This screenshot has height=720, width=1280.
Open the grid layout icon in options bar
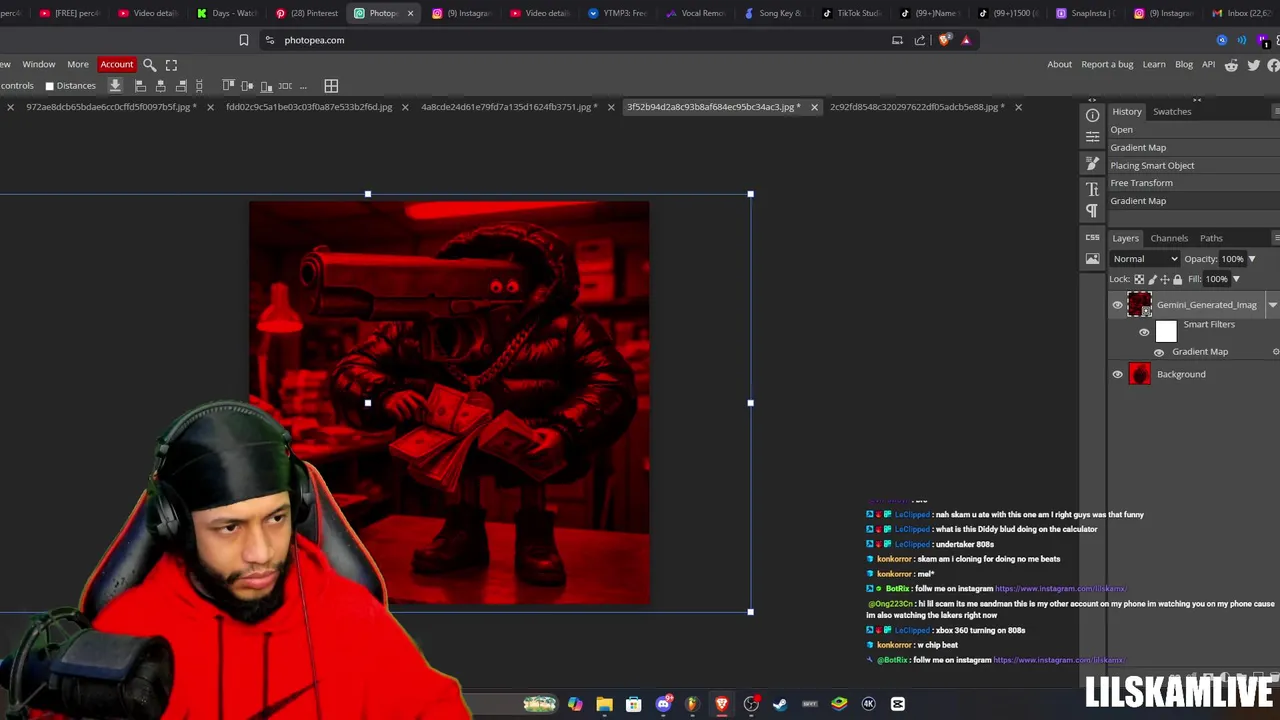click(x=331, y=86)
